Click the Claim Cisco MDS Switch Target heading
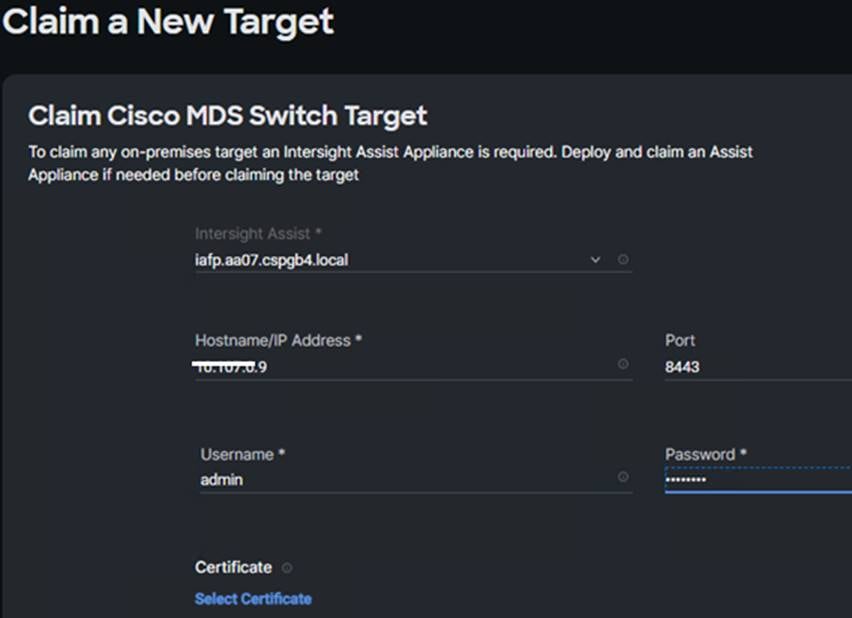Viewport: 852px width, 618px height. coord(228,116)
